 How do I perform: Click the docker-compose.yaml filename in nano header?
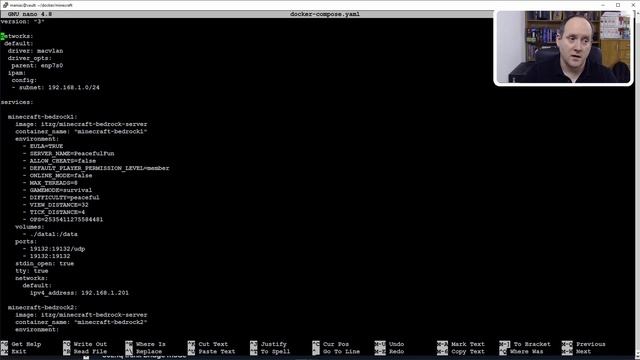pyautogui.click(x=325, y=14)
